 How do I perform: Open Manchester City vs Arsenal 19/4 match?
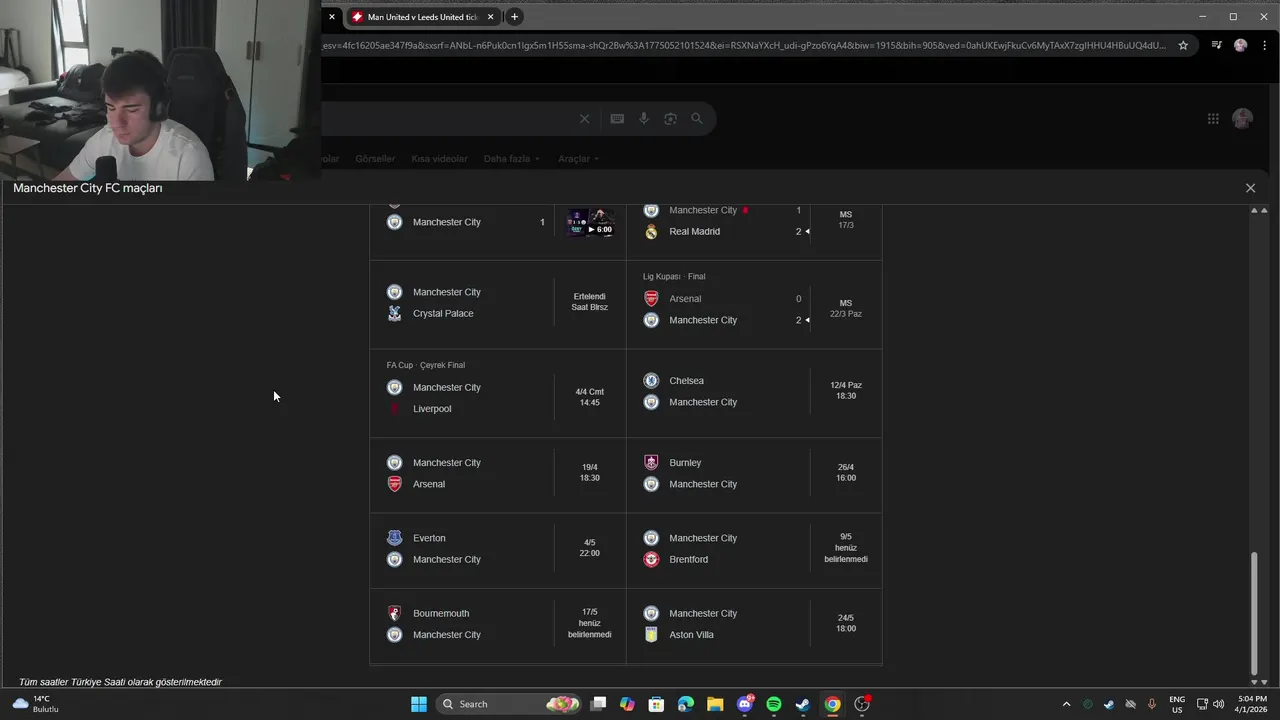[498, 475]
